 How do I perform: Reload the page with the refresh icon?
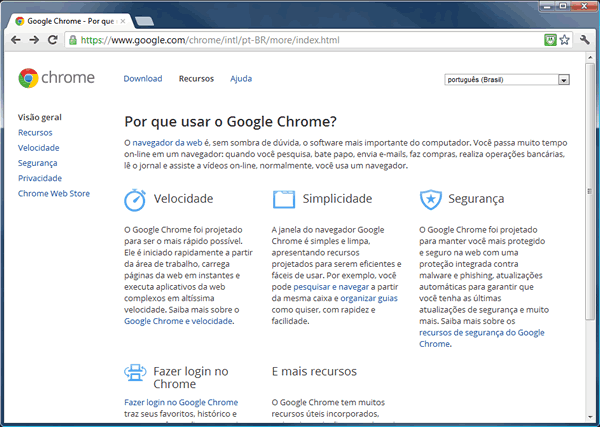pyautogui.click(x=52, y=39)
